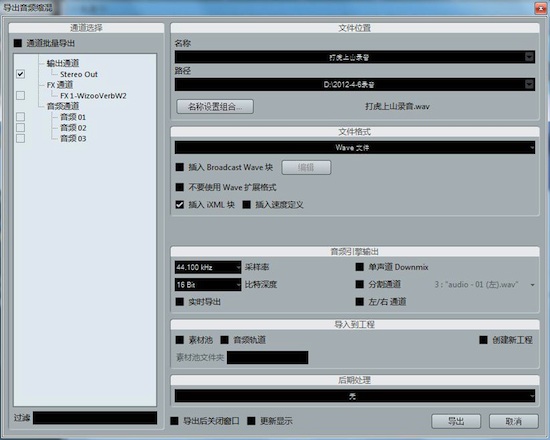This screenshot has height=440, width=550.
Task: Disable the 插入 iXML 块 checkbox
Action: coord(180,205)
